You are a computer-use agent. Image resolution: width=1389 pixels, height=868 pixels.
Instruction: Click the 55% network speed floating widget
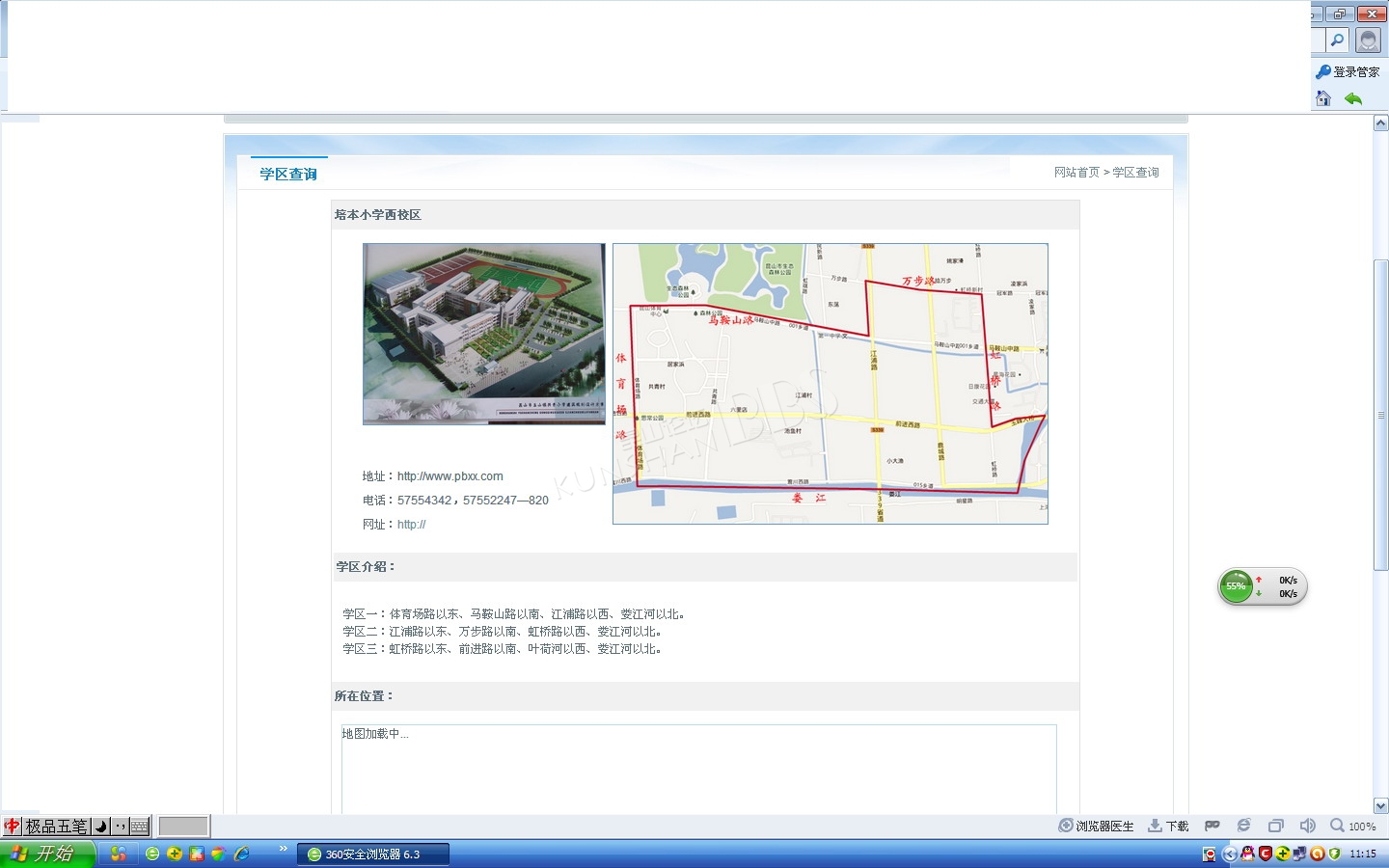point(1263,586)
